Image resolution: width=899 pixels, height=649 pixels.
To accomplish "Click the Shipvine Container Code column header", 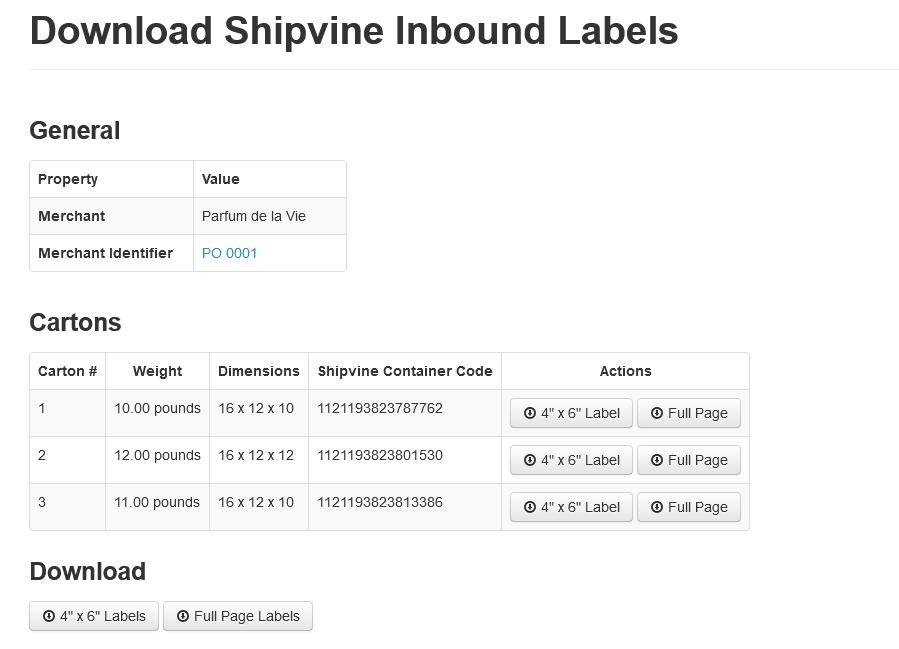I will pos(405,371).
